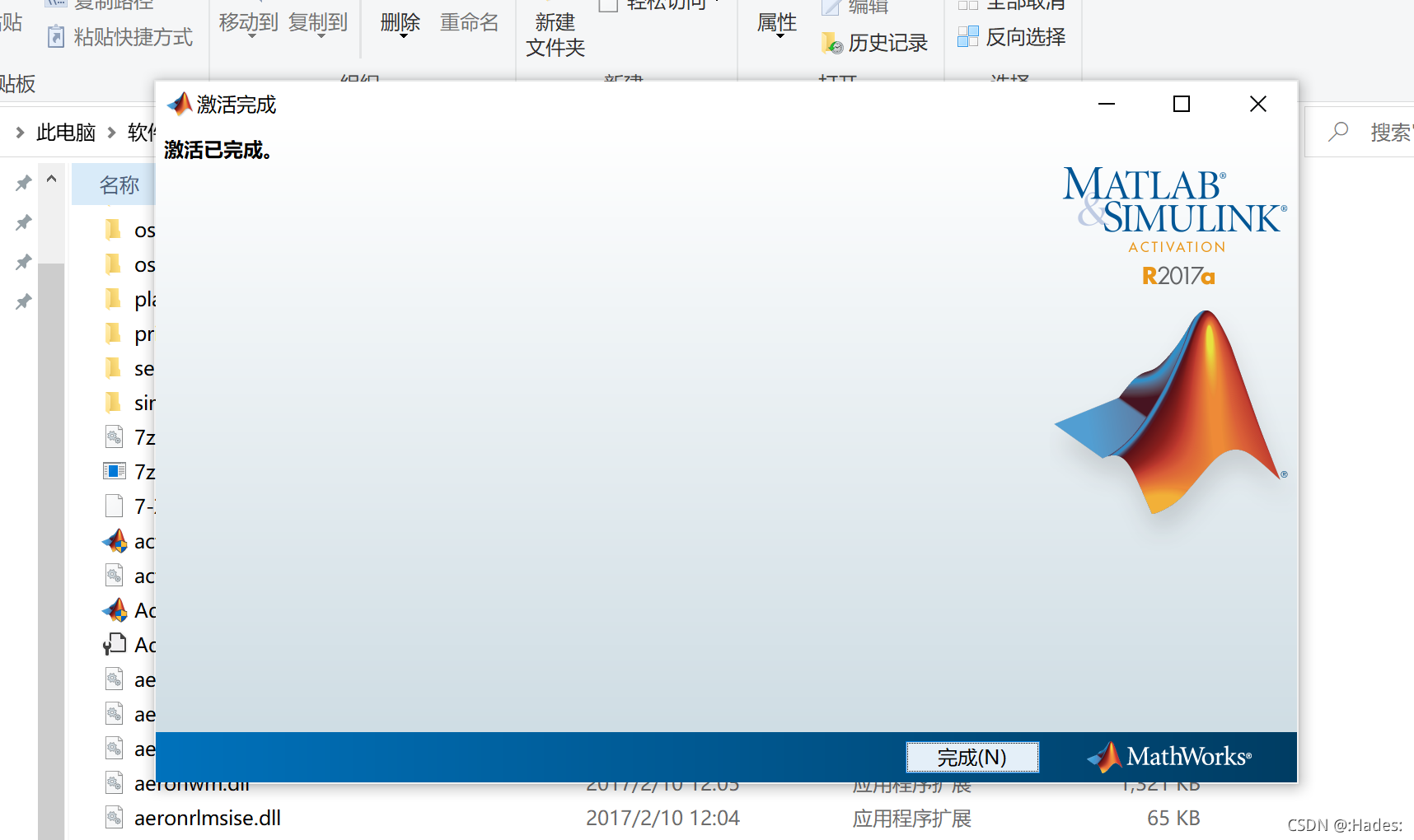Viewport: 1414px width, 840px height.
Task: Click the 粘贴快捷方式 (Paste shortcut) icon
Action: pos(56,37)
